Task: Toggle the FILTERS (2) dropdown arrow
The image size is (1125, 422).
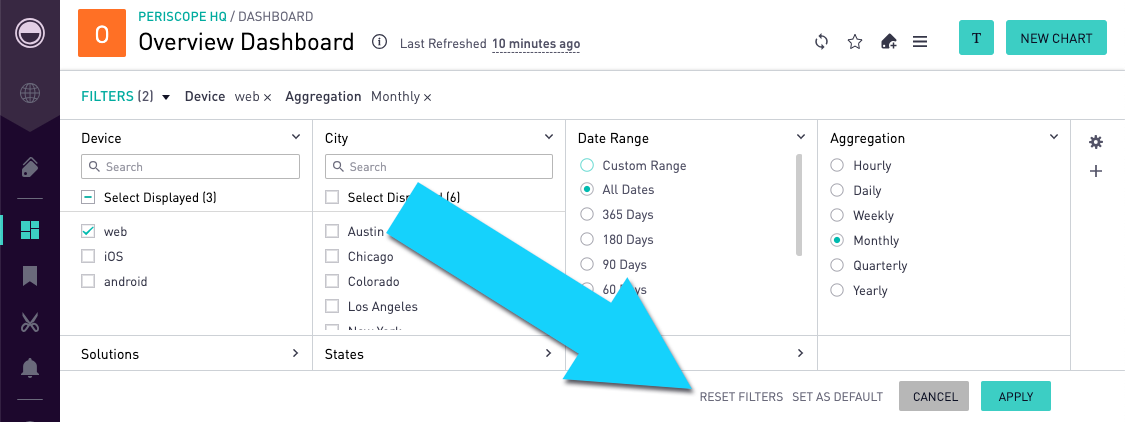Action: (166, 97)
